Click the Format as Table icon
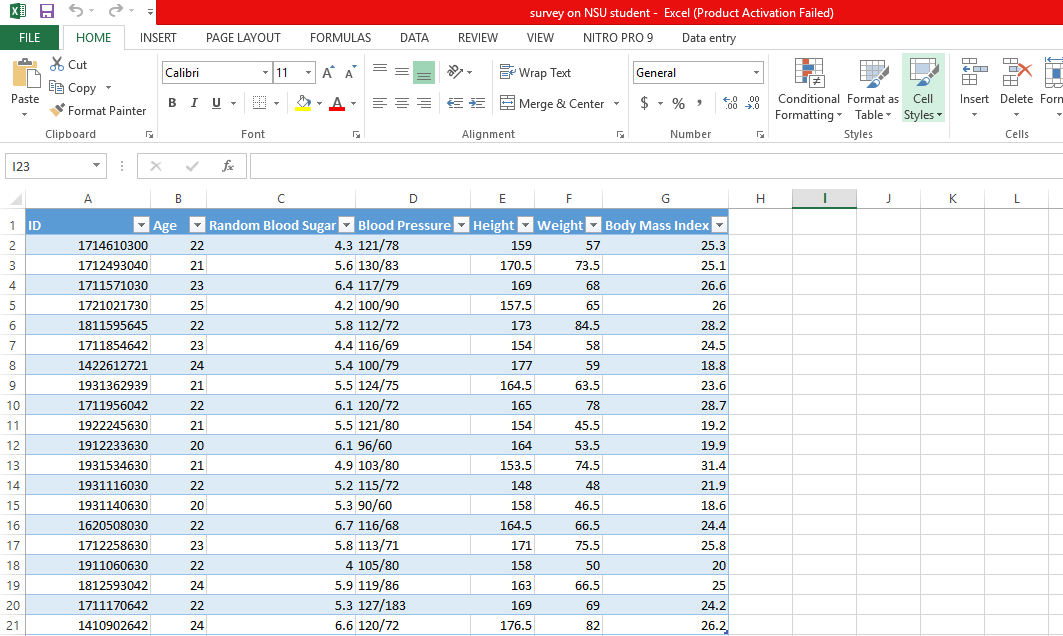 [x=872, y=90]
